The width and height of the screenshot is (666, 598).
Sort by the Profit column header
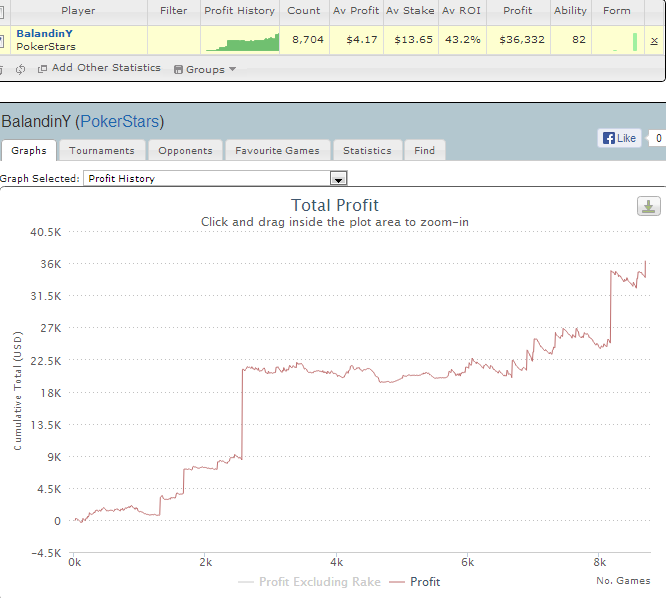pos(518,11)
